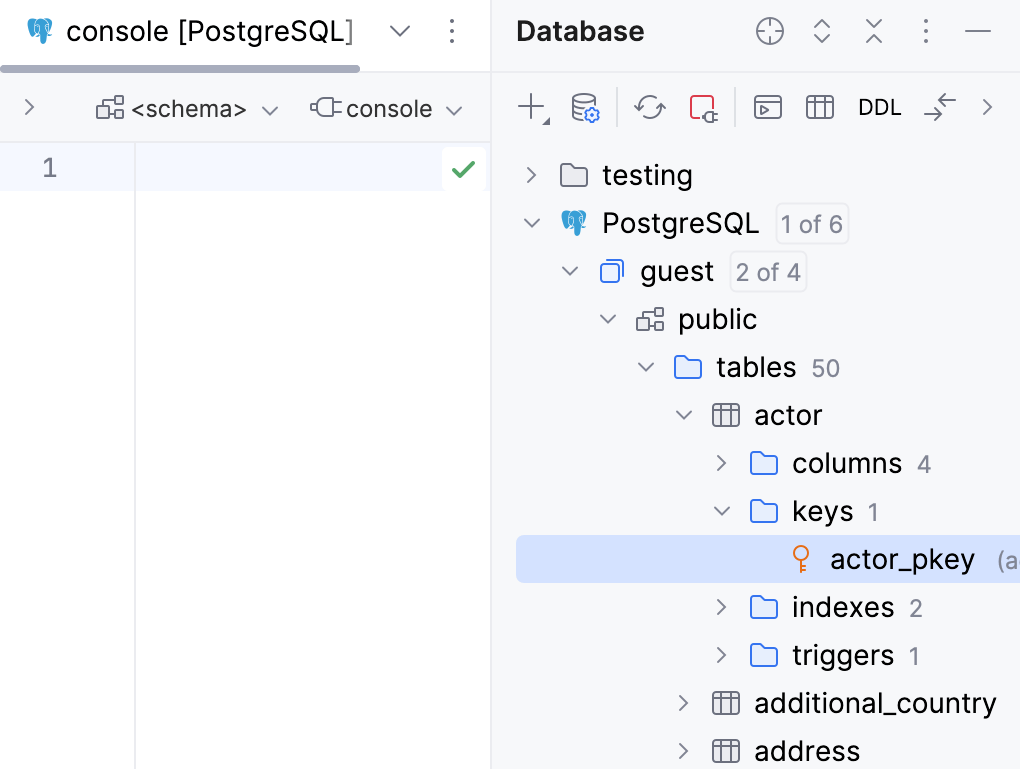
Task: Expand all tree nodes with the expand icon
Action: [821, 31]
